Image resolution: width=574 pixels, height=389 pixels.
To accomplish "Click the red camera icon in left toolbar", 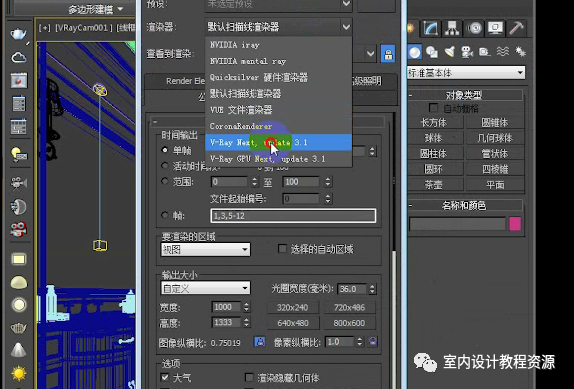I will (x=18, y=229).
